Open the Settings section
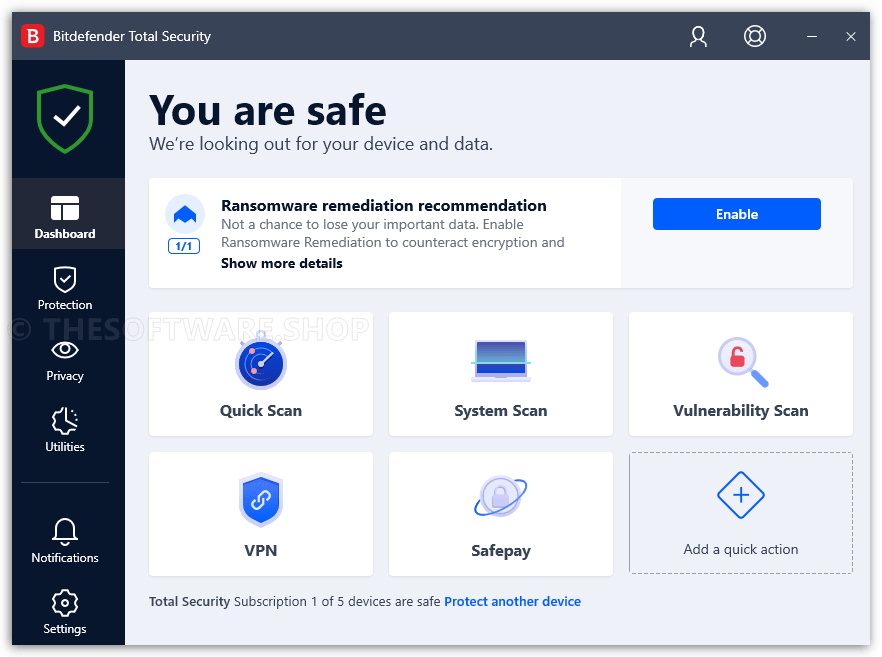The height and width of the screenshot is (657, 882). coord(65,612)
